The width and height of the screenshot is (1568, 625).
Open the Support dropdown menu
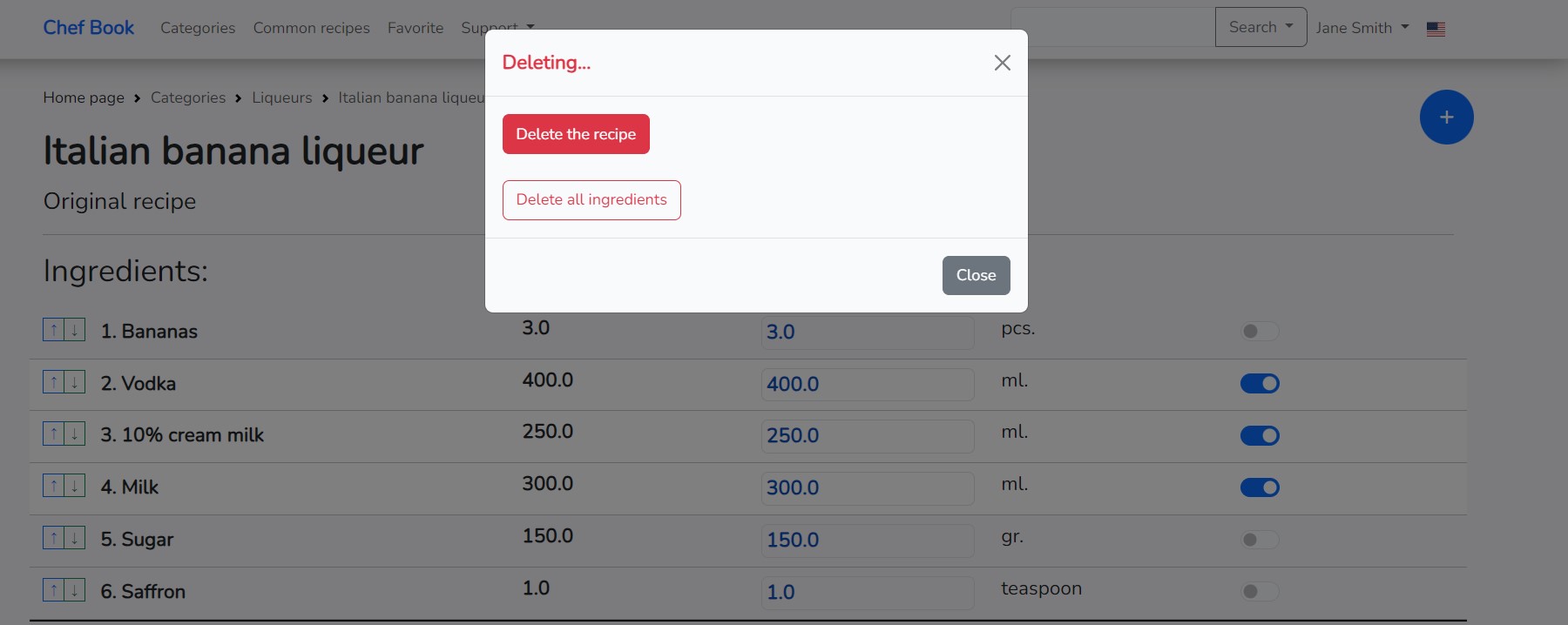[497, 27]
